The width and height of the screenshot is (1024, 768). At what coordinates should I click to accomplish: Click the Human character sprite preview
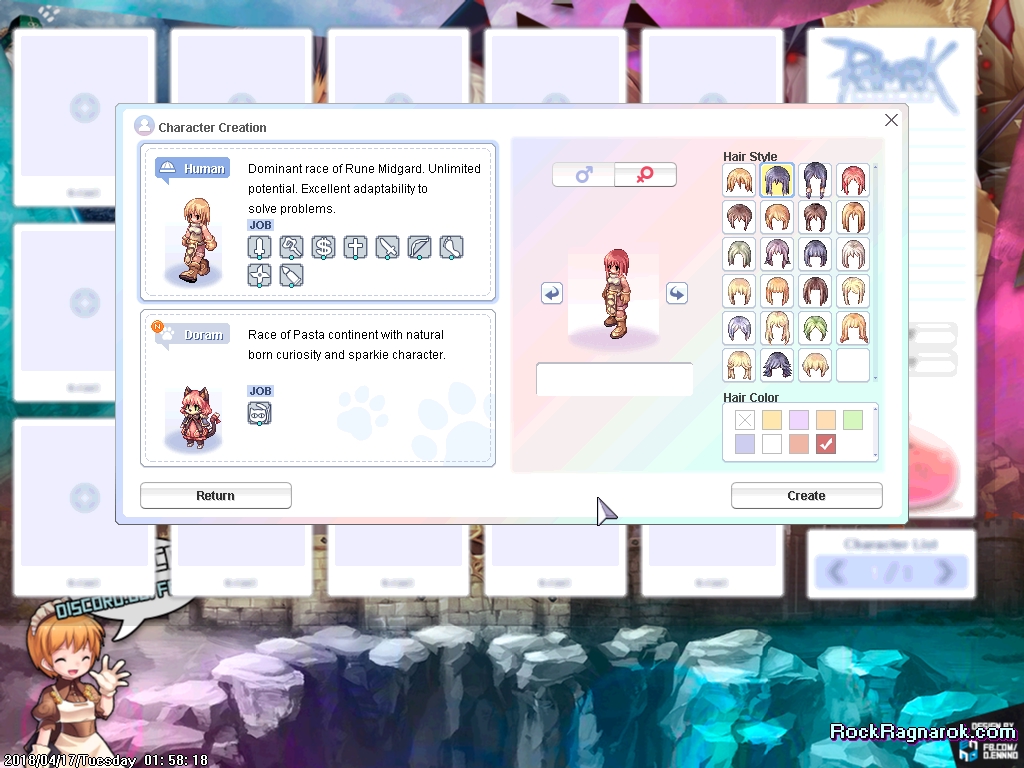(x=195, y=240)
